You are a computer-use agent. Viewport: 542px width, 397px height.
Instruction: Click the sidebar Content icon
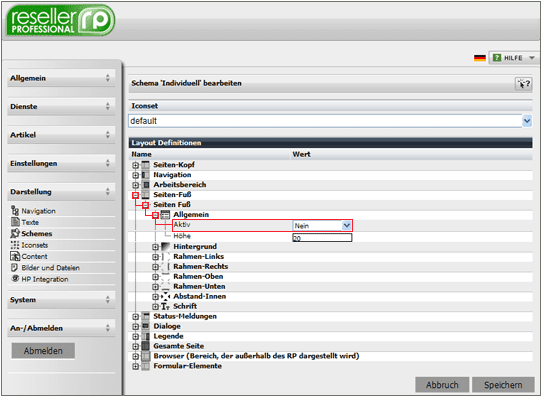[x=15, y=256]
